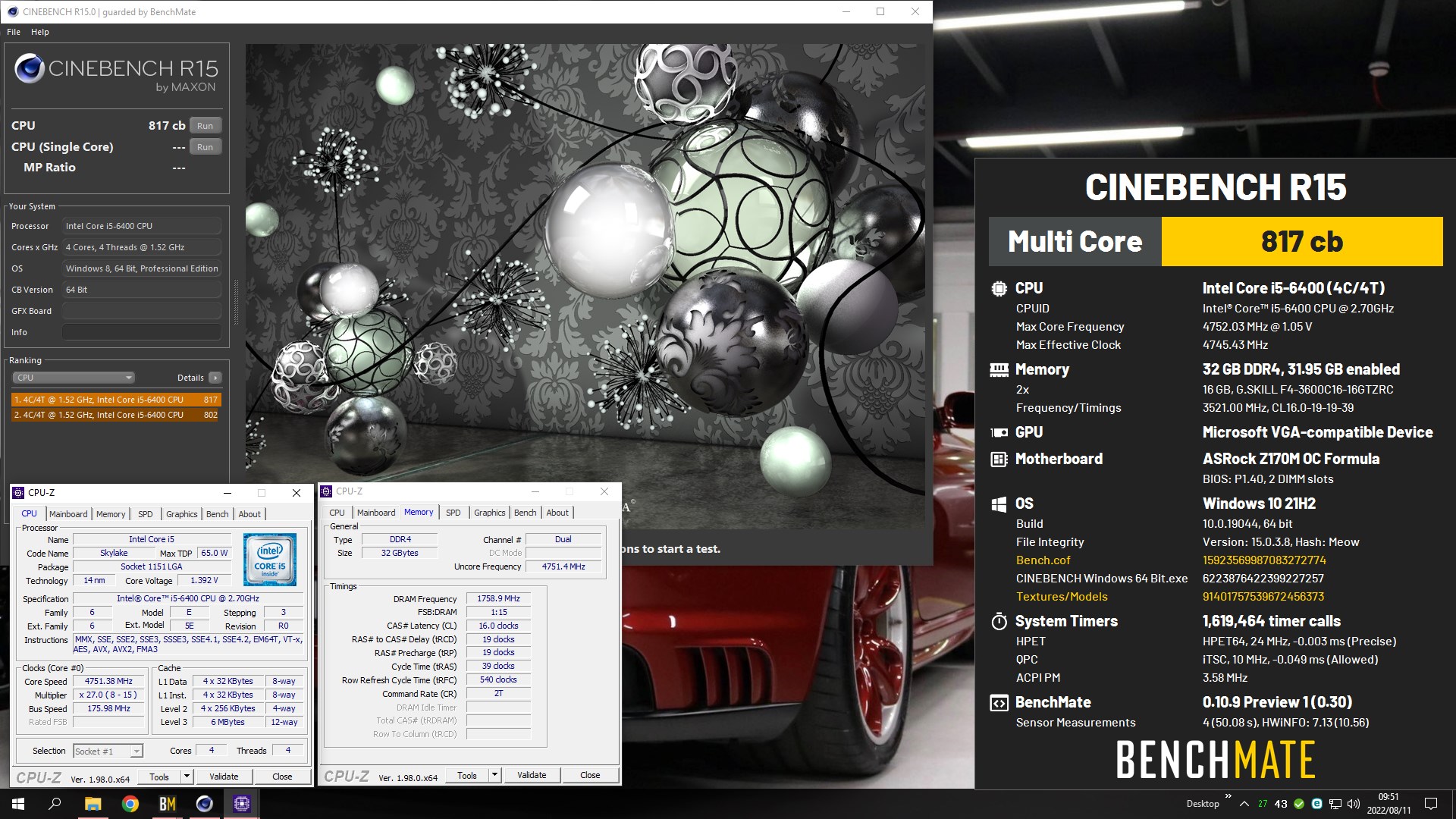Open File Explorer from the taskbar
Image resolution: width=1456 pixels, height=819 pixels.
93,804
